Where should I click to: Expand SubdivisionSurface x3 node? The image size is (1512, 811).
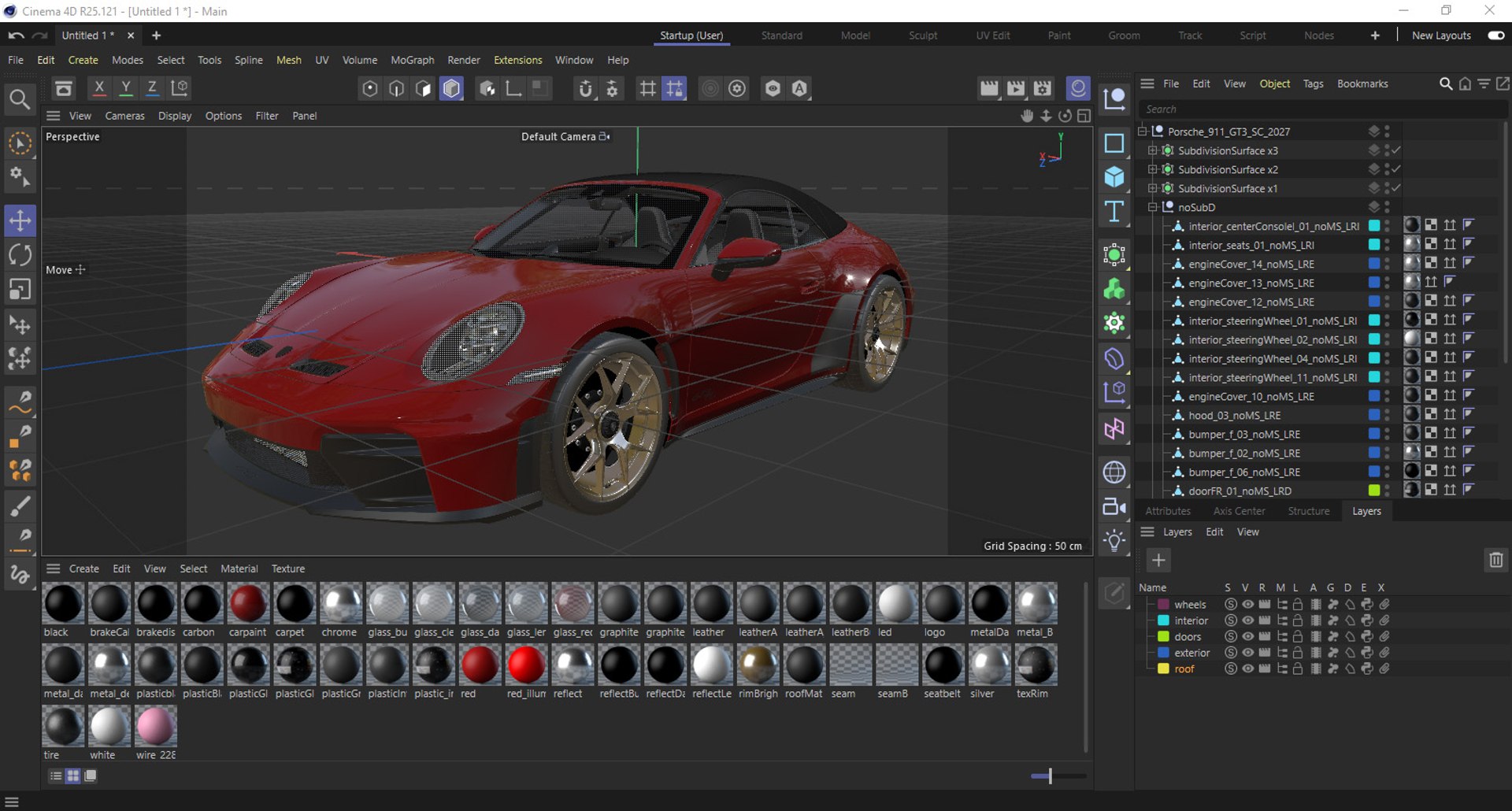(1152, 150)
